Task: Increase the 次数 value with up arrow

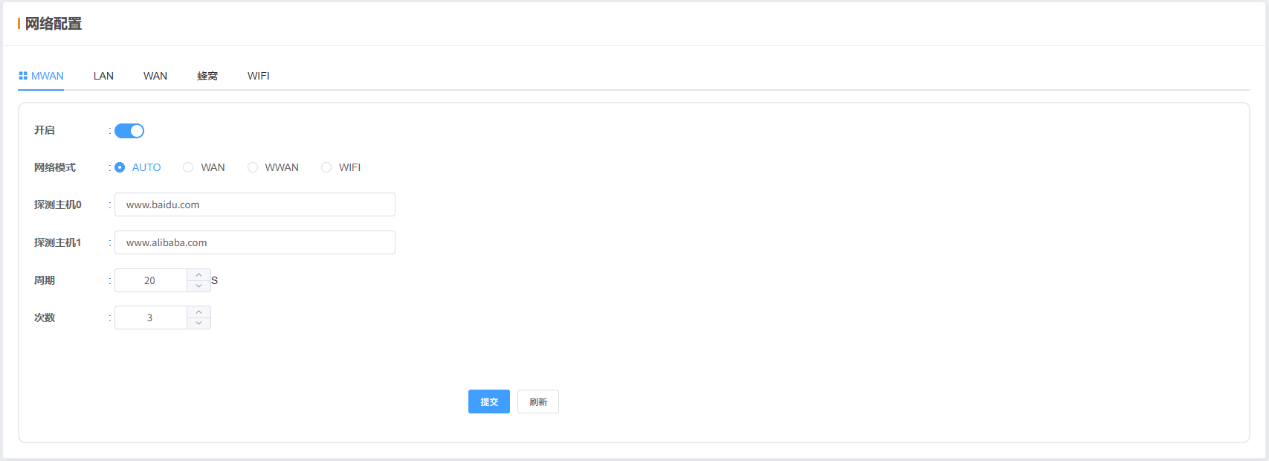Action: point(199,312)
